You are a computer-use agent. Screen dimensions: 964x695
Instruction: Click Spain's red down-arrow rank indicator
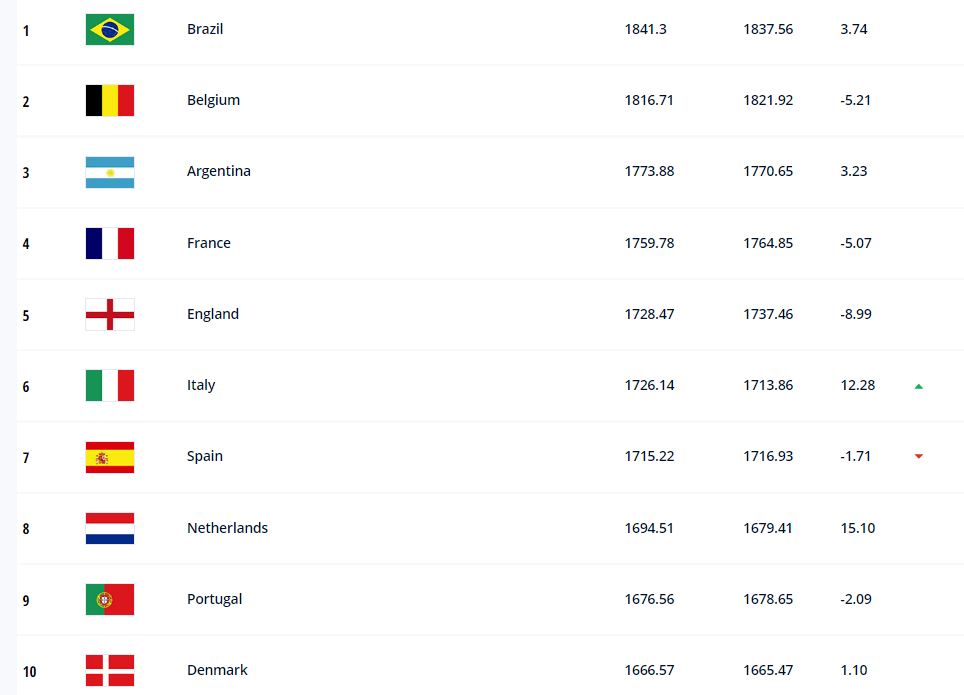pyautogui.click(x=919, y=456)
